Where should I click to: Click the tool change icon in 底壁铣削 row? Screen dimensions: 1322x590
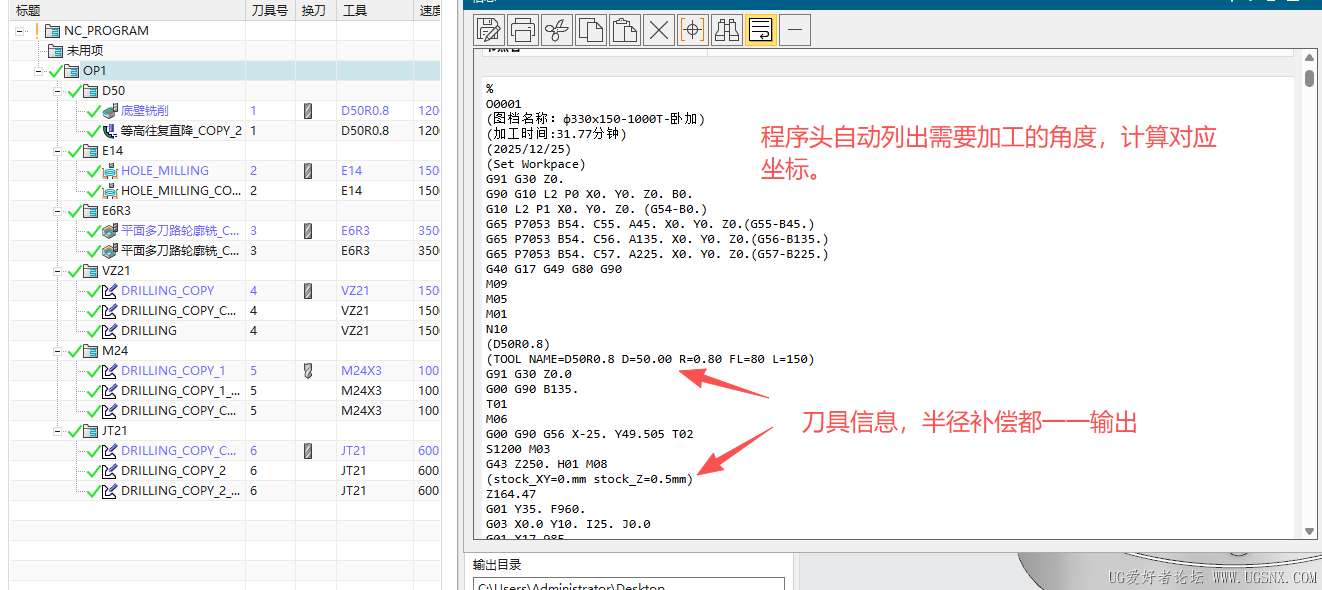pyautogui.click(x=308, y=110)
